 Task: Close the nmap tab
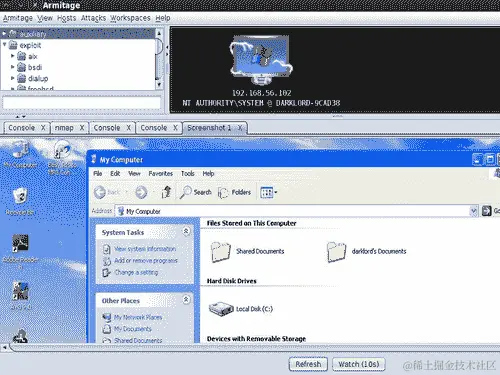click(x=82, y=128)
